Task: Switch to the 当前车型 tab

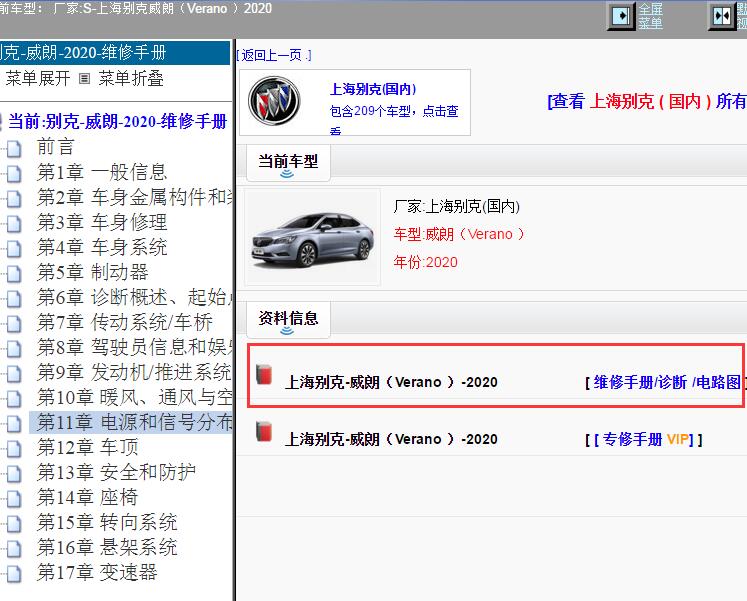Action: click(288, 162)
